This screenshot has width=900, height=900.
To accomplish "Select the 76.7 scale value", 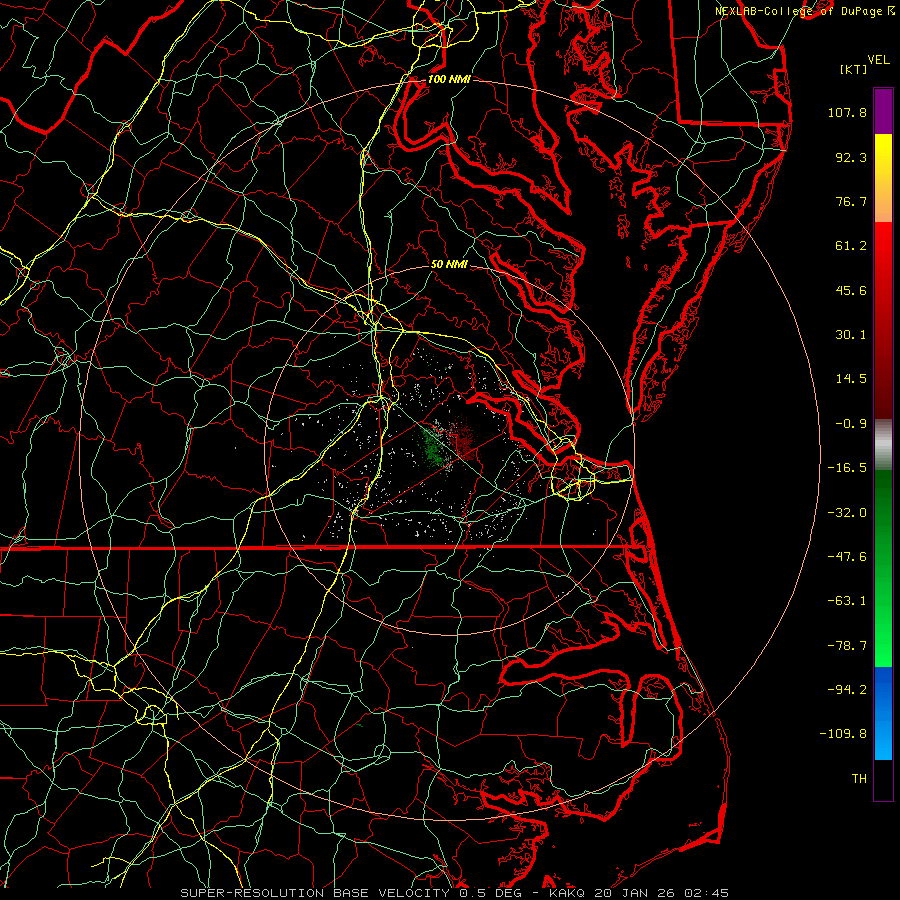I will [851, 201].
